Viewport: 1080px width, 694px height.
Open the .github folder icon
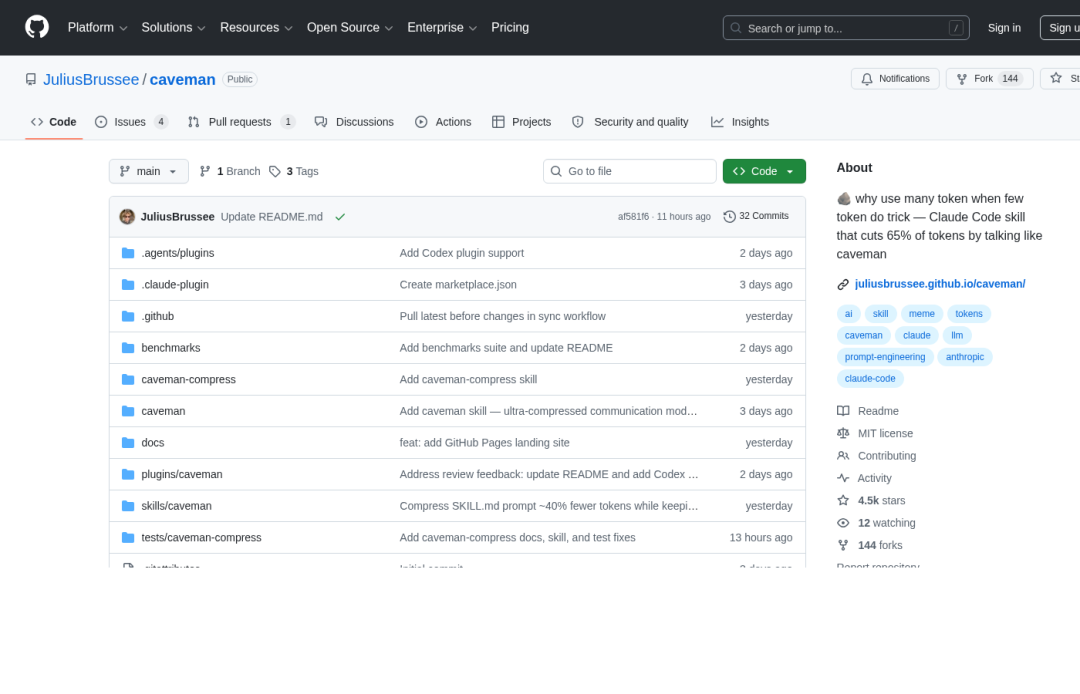click(128, 316)
